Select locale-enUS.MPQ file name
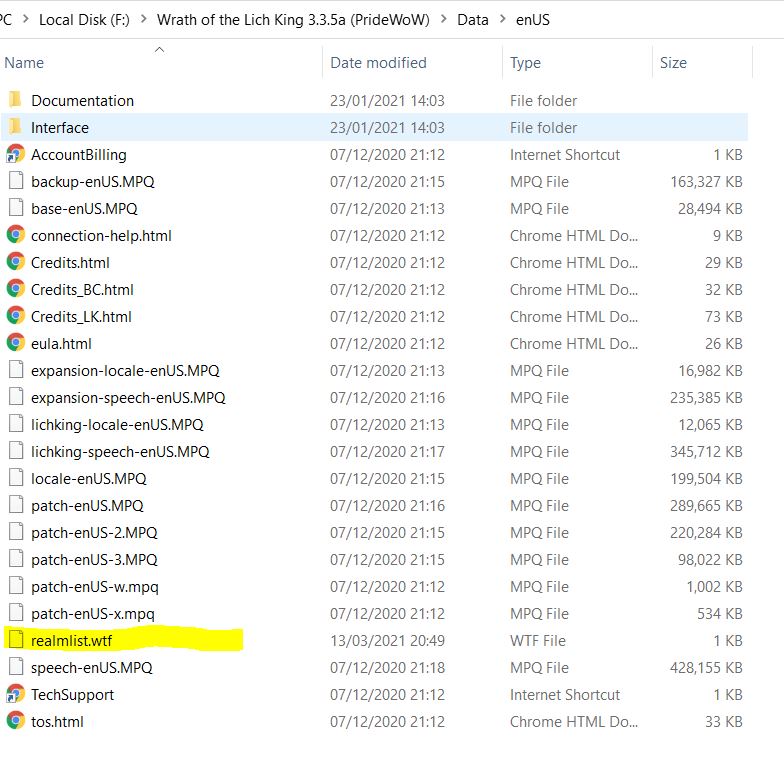Viewport: 784px width, 766px height. [88, 478]
